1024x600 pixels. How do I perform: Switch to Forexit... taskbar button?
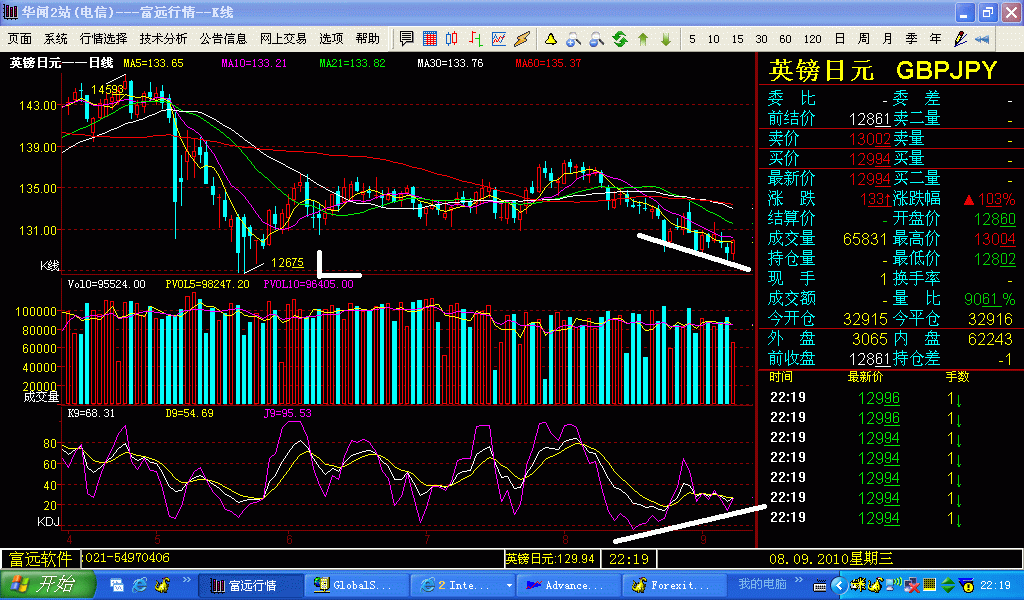676,586
